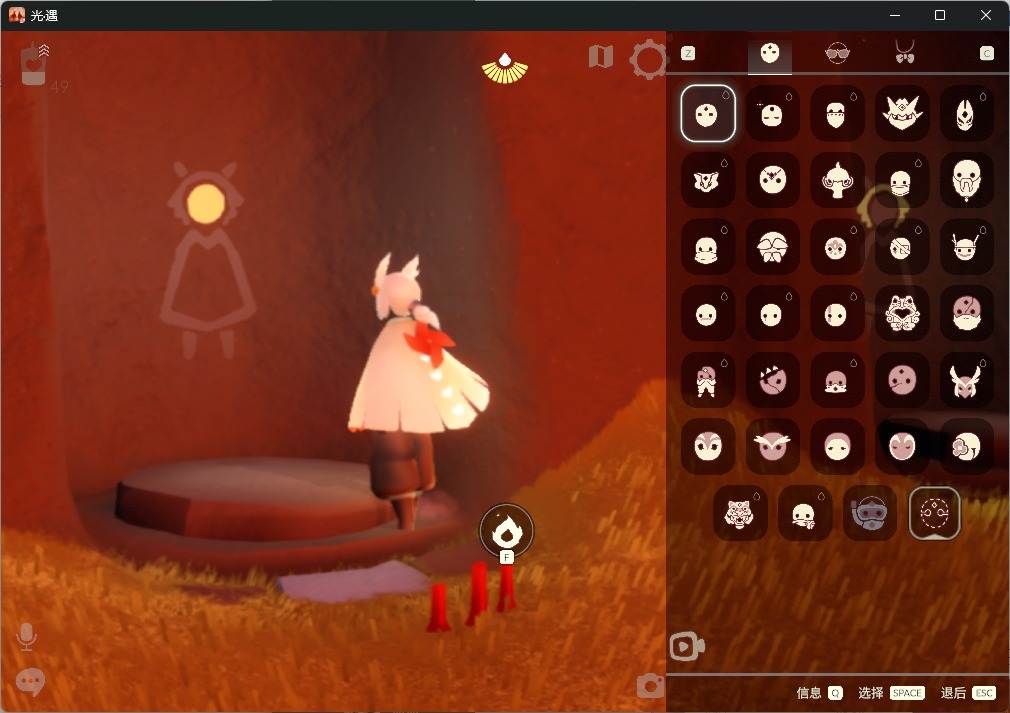Equip the big mustache mask
Image resolution: width=1010 pixels, height=713 pixels.
[x=772, y=247]
